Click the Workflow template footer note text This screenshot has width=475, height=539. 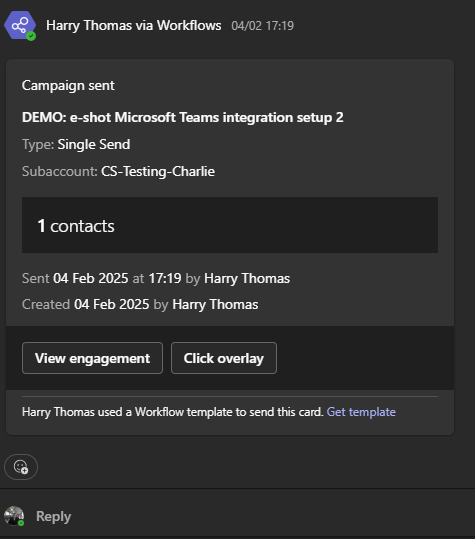[x=173, y=412]
